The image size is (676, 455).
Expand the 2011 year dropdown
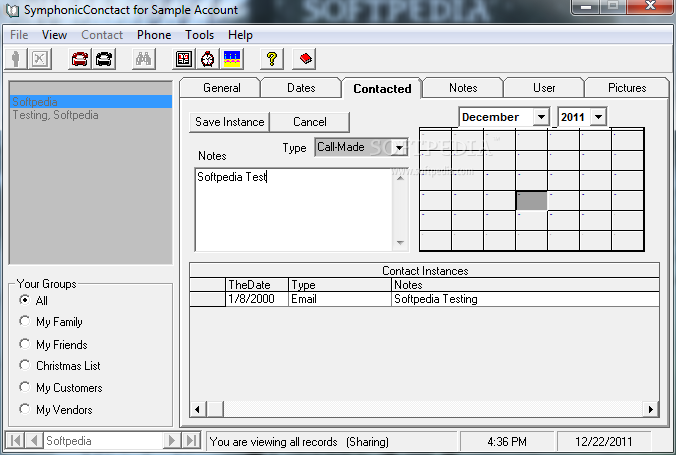tap(598, 117)
